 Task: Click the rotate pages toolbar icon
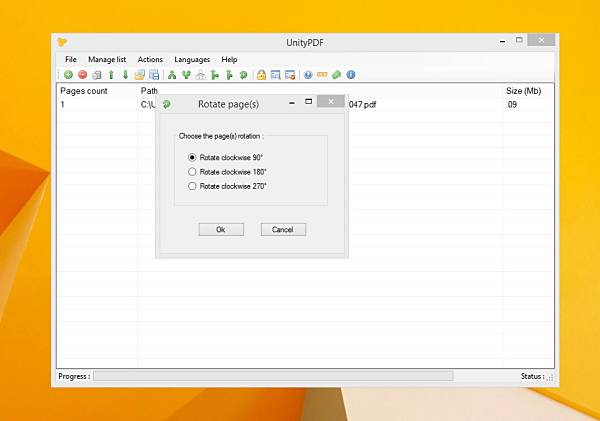tap(243, 75)
